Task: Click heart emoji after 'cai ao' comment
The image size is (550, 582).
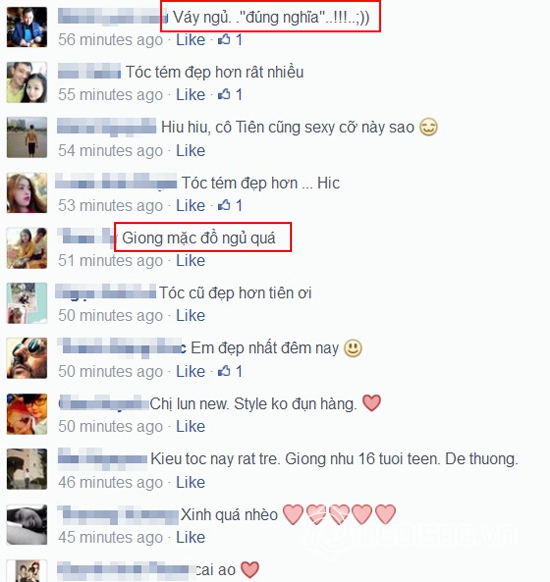Action: tap(250, 569)
